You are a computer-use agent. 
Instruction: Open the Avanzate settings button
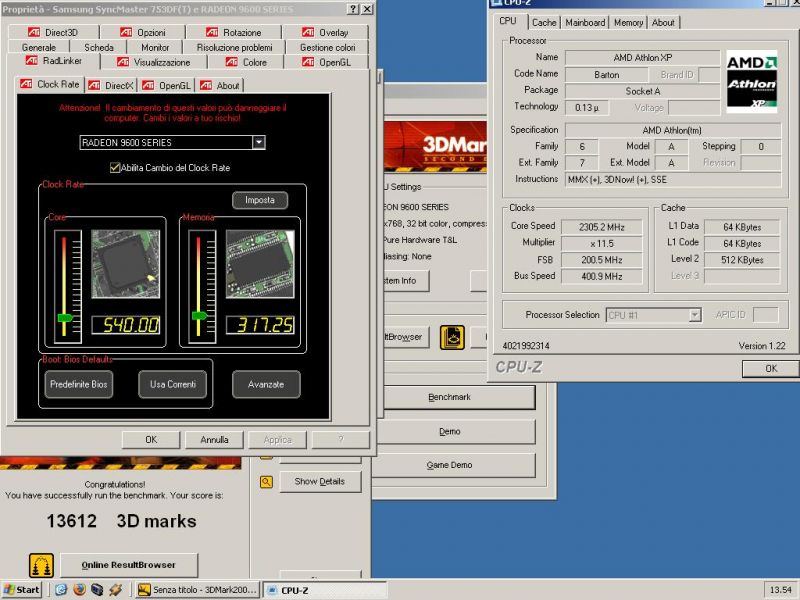pos(266,384)
